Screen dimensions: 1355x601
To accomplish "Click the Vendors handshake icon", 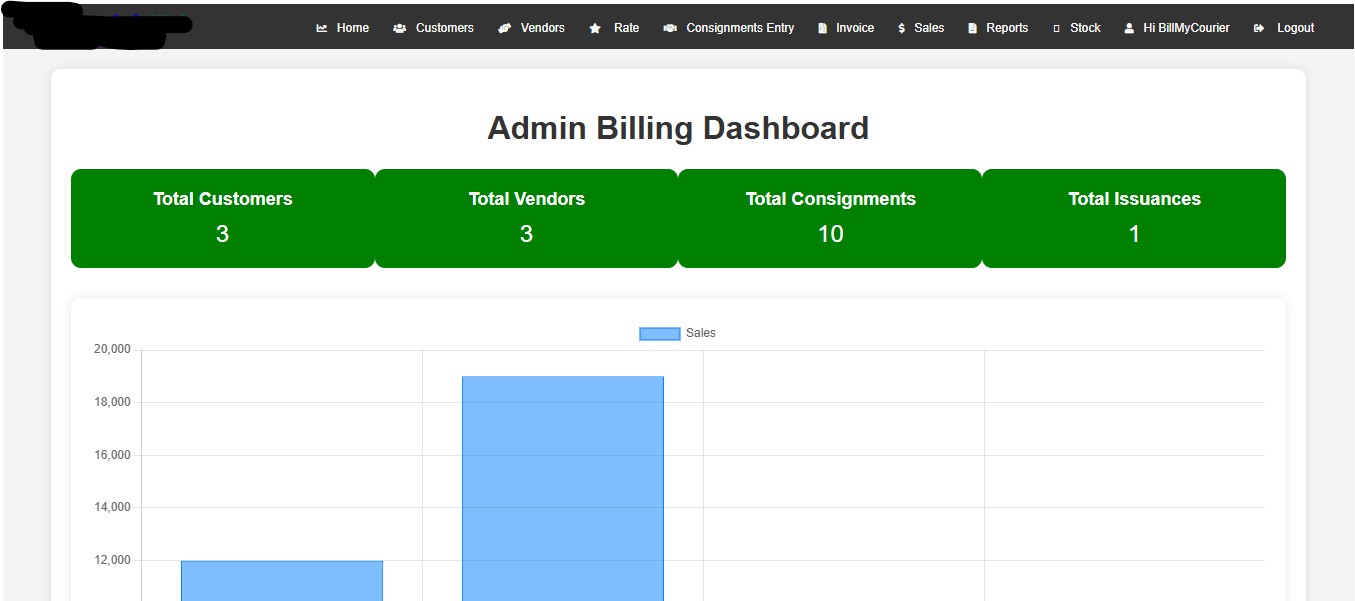I will pos(505,28).
